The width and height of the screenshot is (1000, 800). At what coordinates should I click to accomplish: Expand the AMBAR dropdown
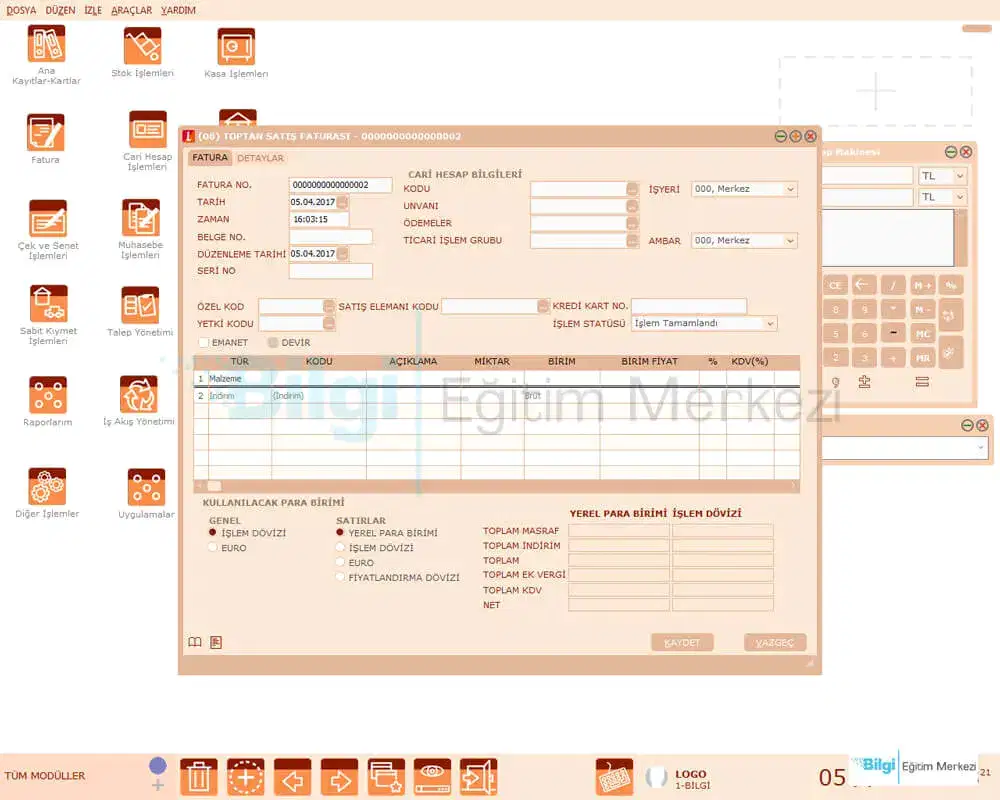tap(790, 241)
